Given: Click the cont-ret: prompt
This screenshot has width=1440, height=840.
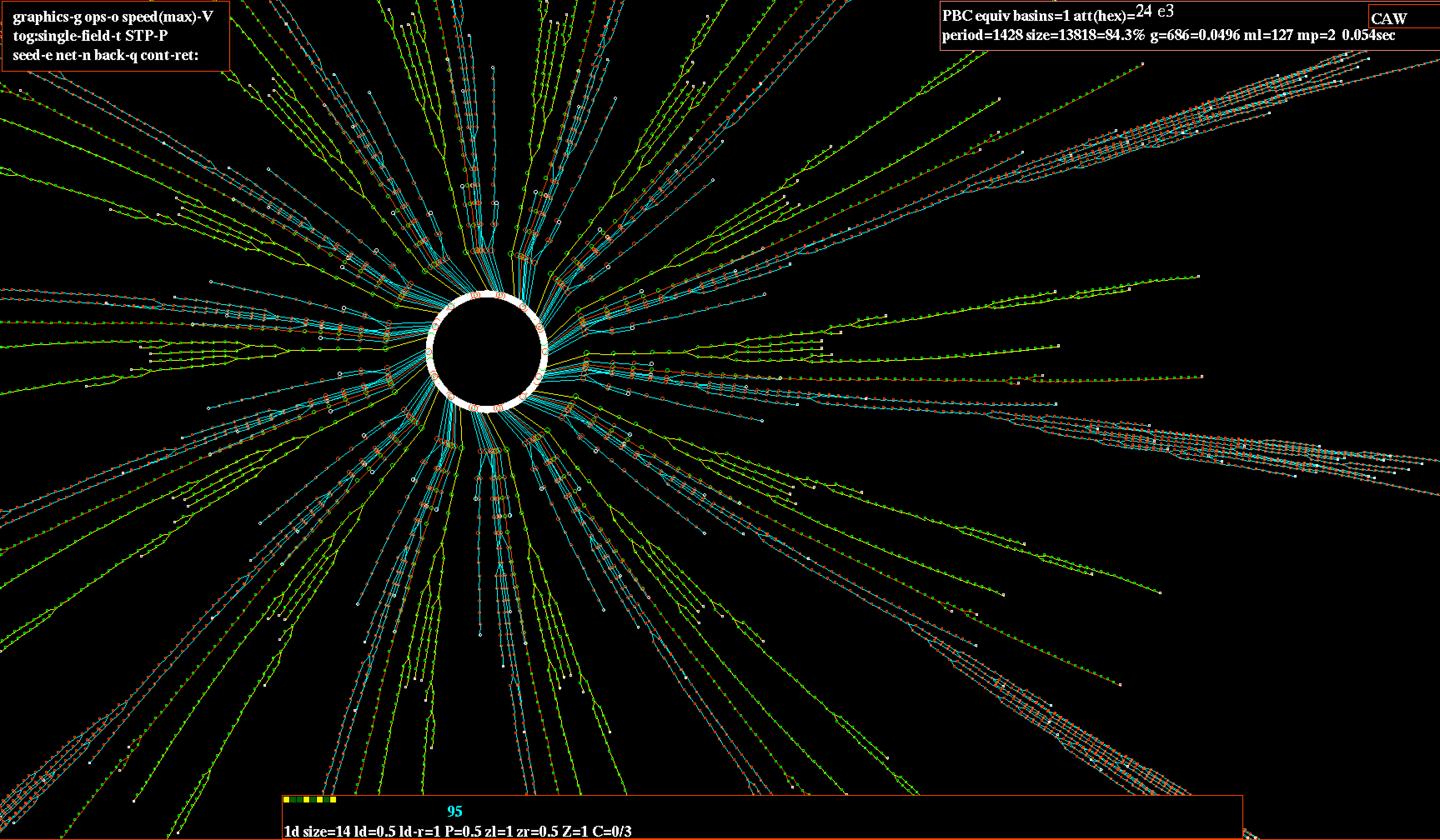Looking at the screenshot, I should [170, 55].
